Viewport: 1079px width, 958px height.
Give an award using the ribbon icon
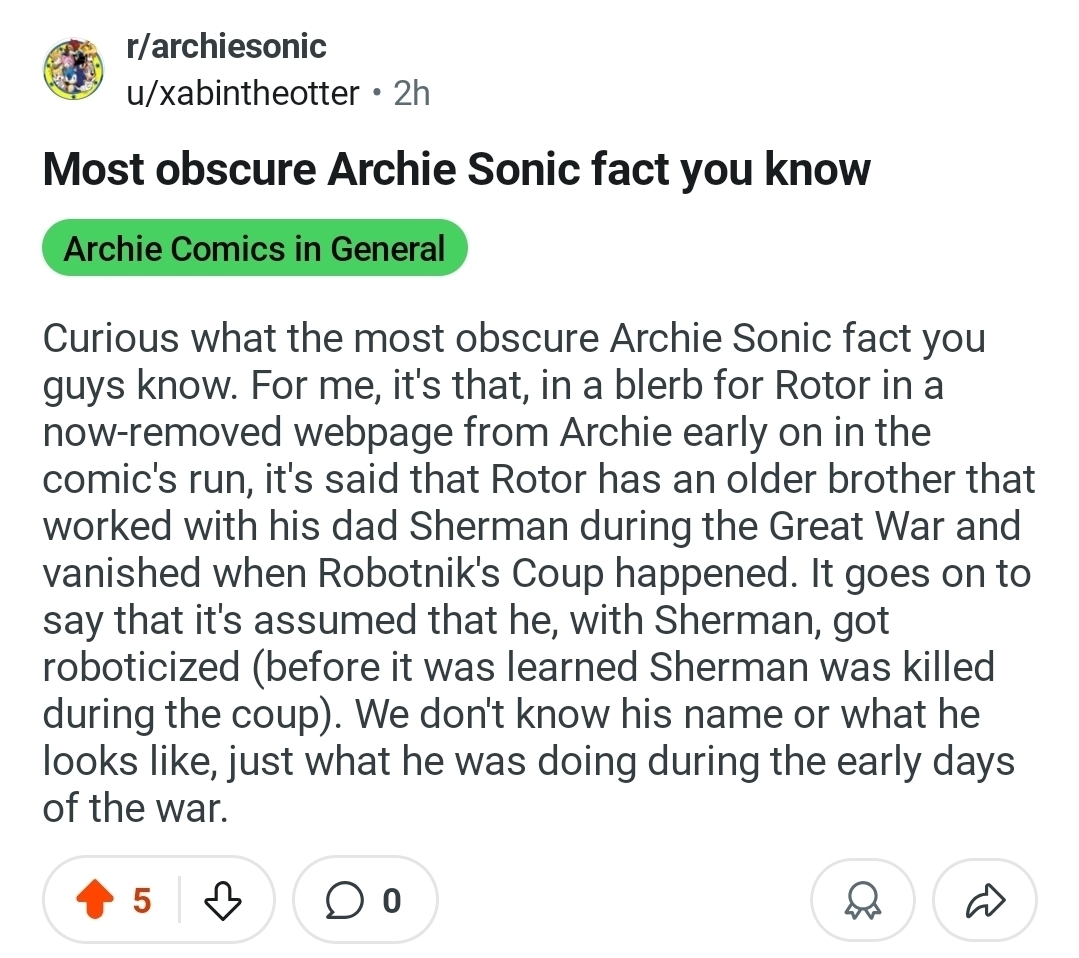click(x=861, y=900)
